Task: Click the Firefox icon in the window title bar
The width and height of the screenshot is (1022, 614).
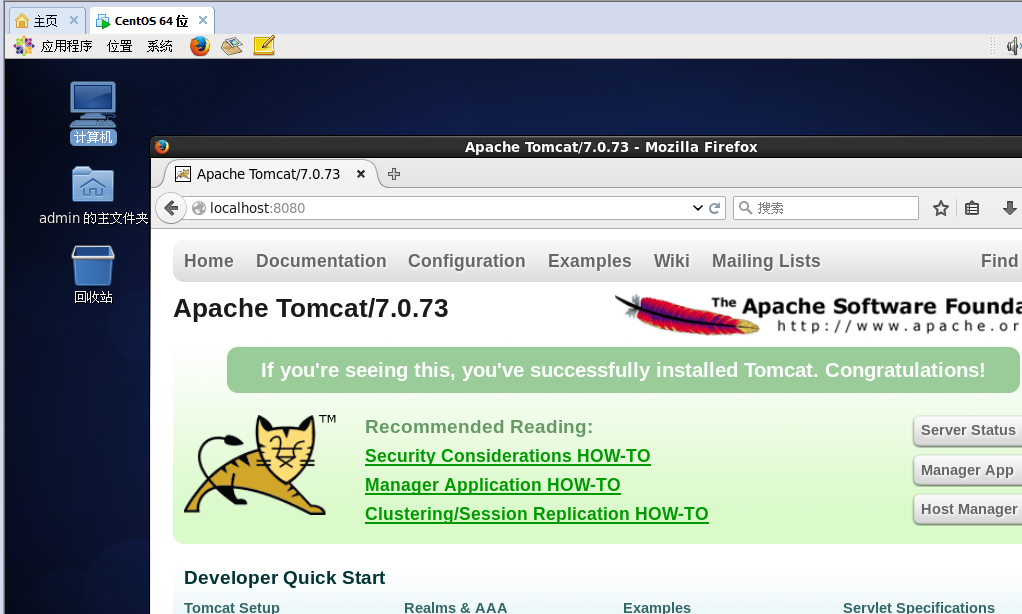Action: 162,147
